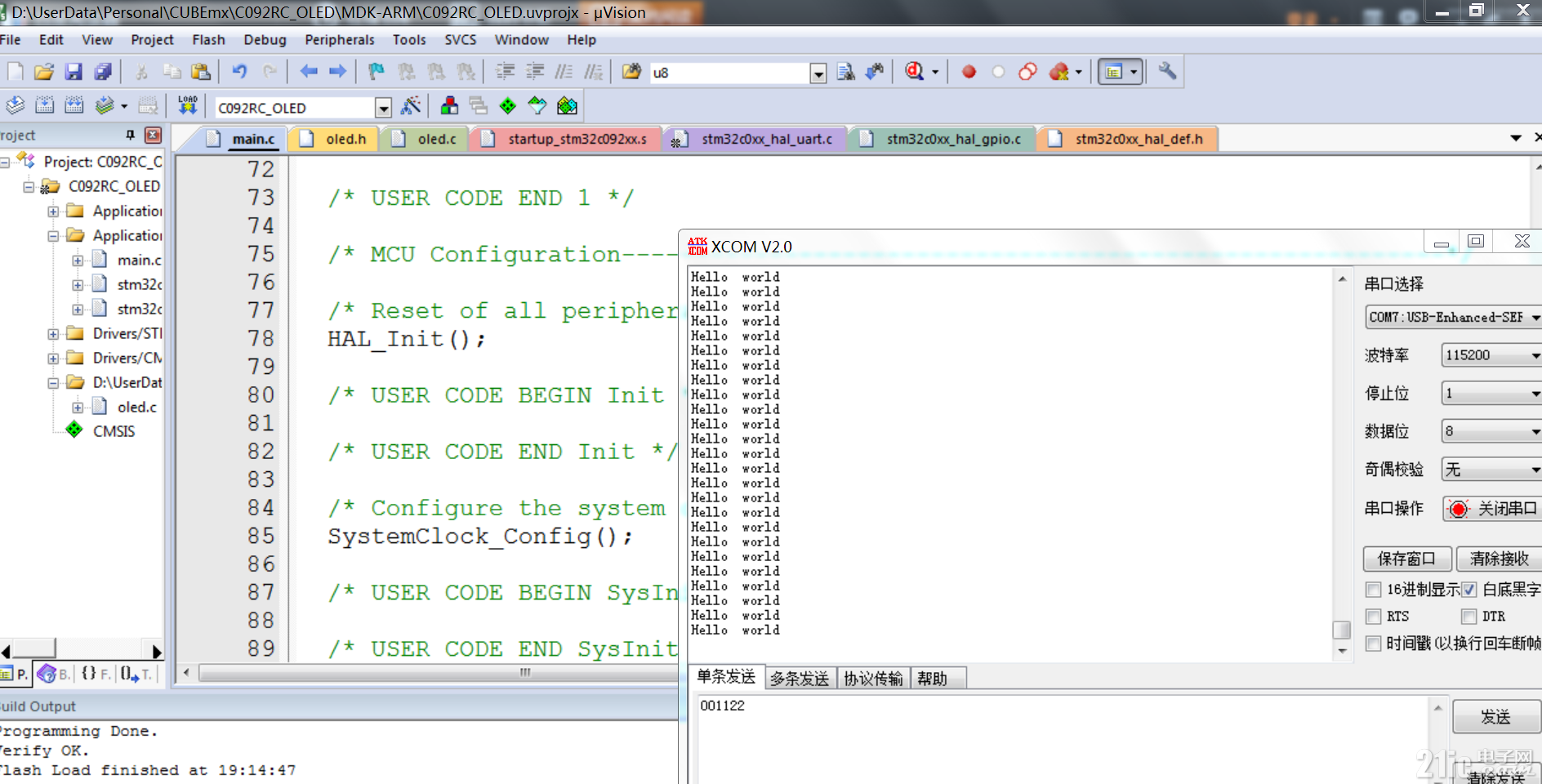Click the Rebuild all target files icon

click(74, 105)
